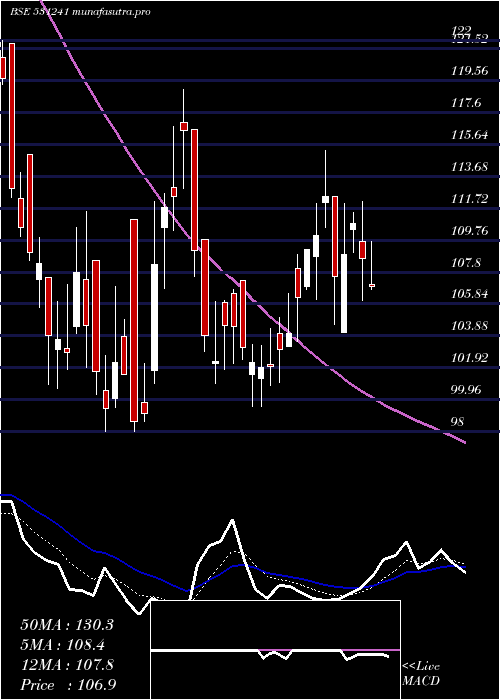This screenshot has width=500, height=700.
Task: Select the 109.76 price axis label
Action: point(470,230)
